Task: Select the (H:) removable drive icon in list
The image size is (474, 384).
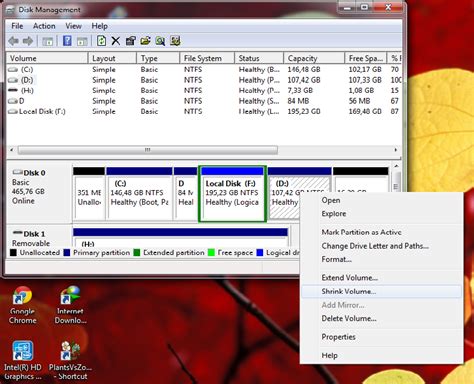Action: (13, 90)
